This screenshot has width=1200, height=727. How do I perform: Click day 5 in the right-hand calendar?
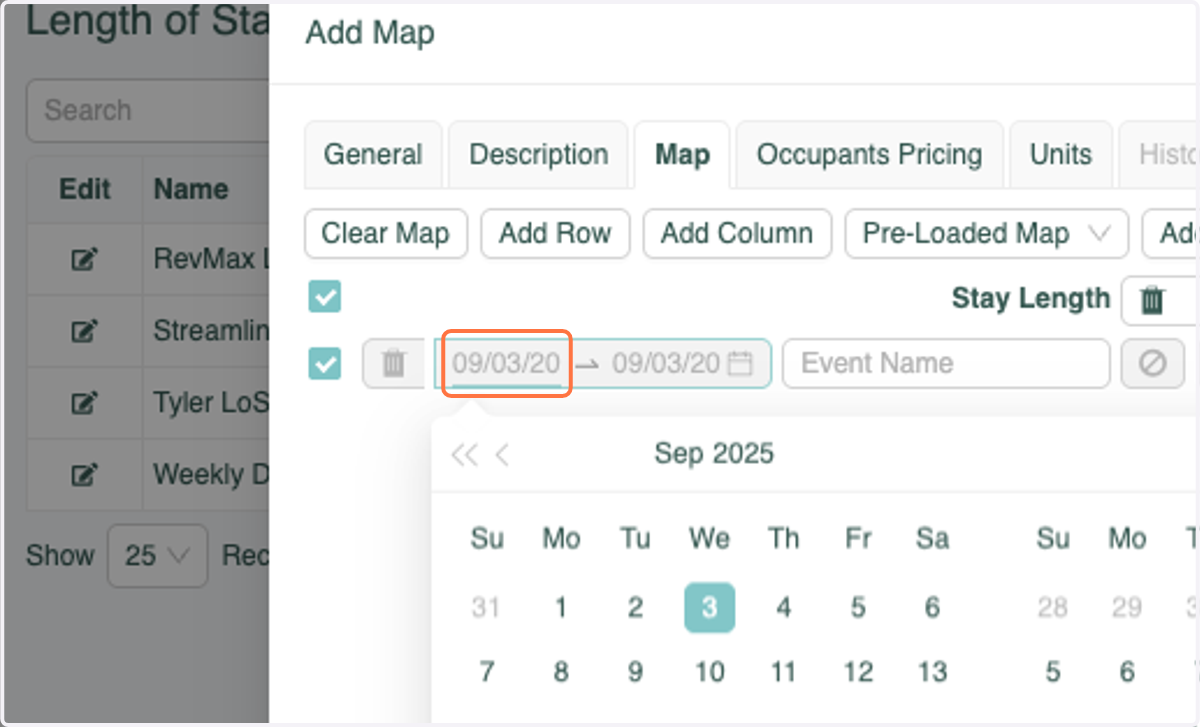pos(1053,671)
